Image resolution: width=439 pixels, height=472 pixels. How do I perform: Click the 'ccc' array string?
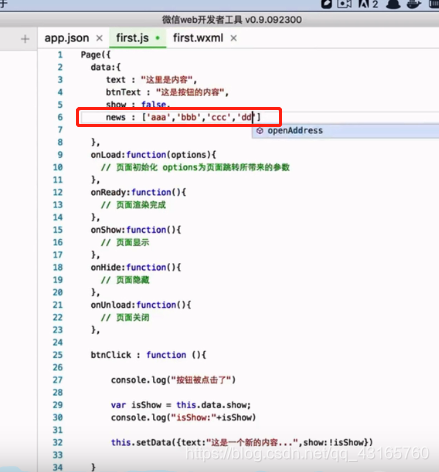[219, 117]
